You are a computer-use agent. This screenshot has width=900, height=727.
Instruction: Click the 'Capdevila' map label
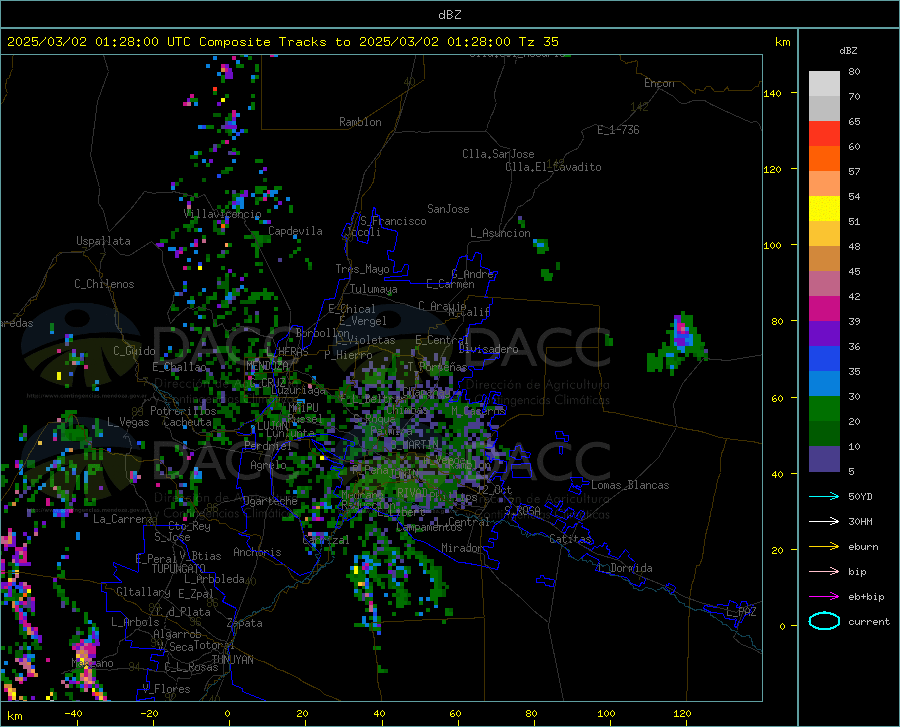[295, 231]
